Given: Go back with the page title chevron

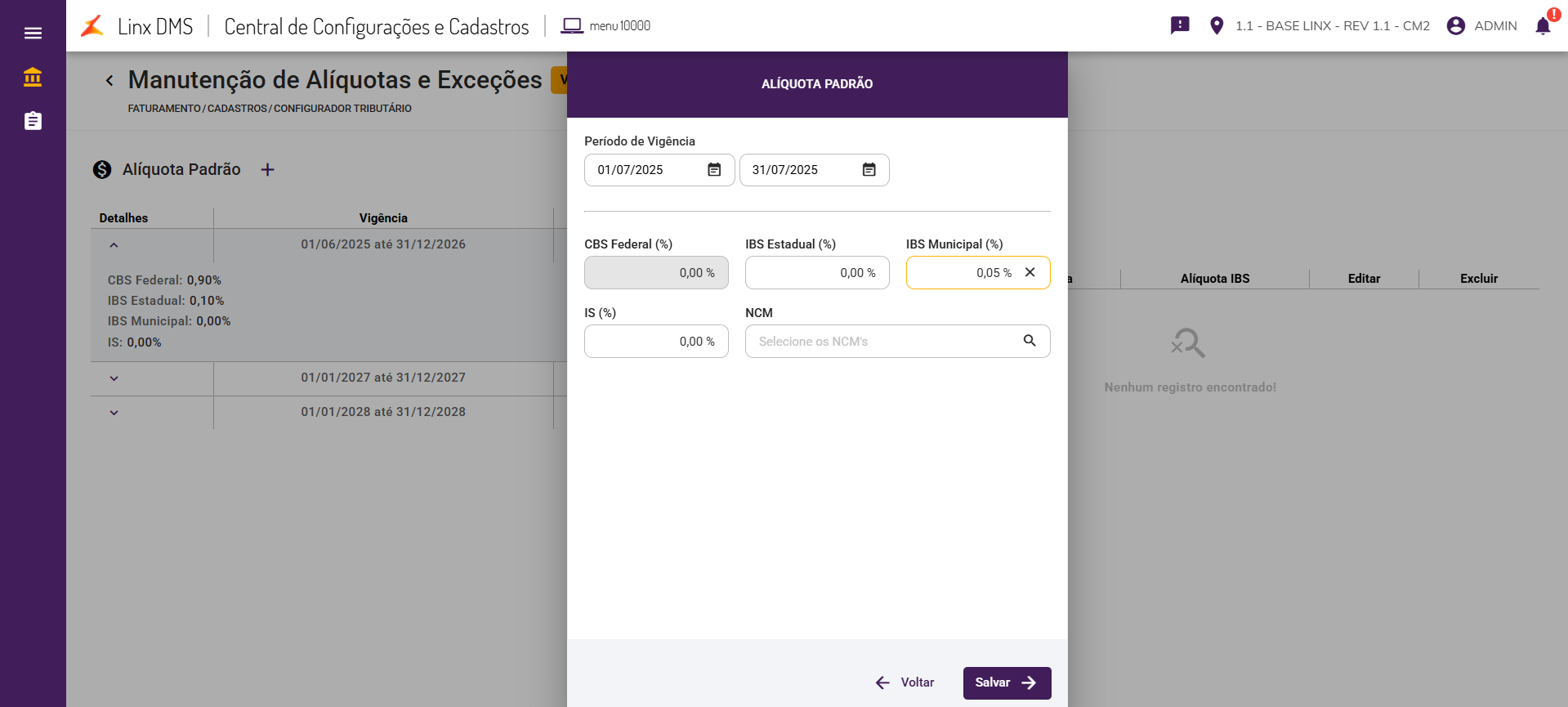Looking at the screenshot, I should pyautogui.click(x=109, y=80).
